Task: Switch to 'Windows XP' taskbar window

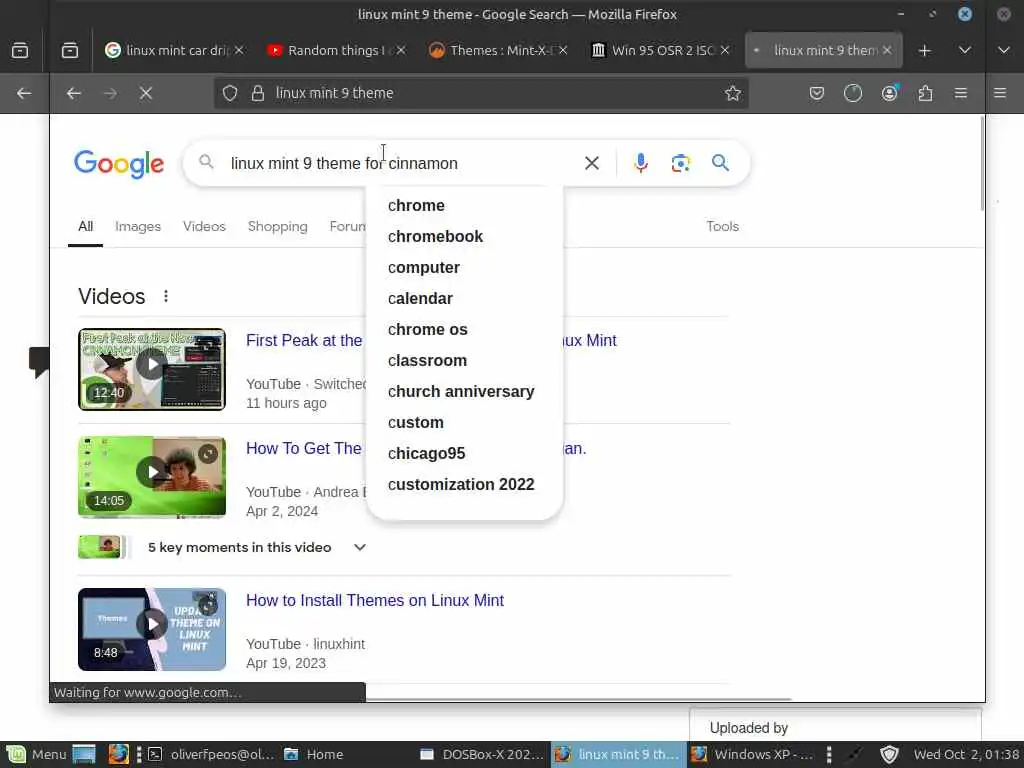Action: coord(753,754)
